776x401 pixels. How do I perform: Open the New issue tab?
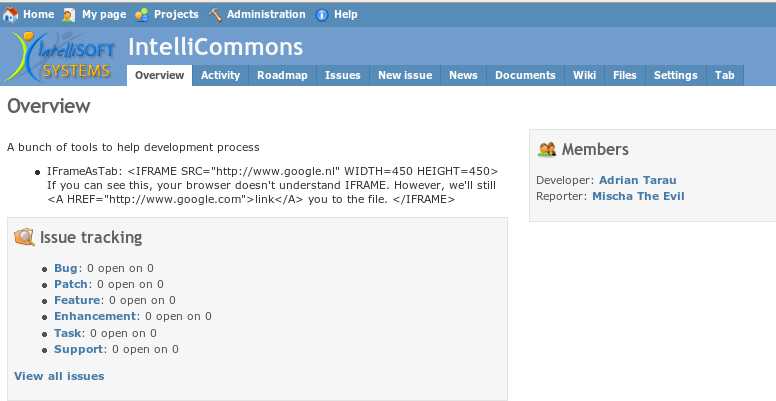click(x=405, y=75)
